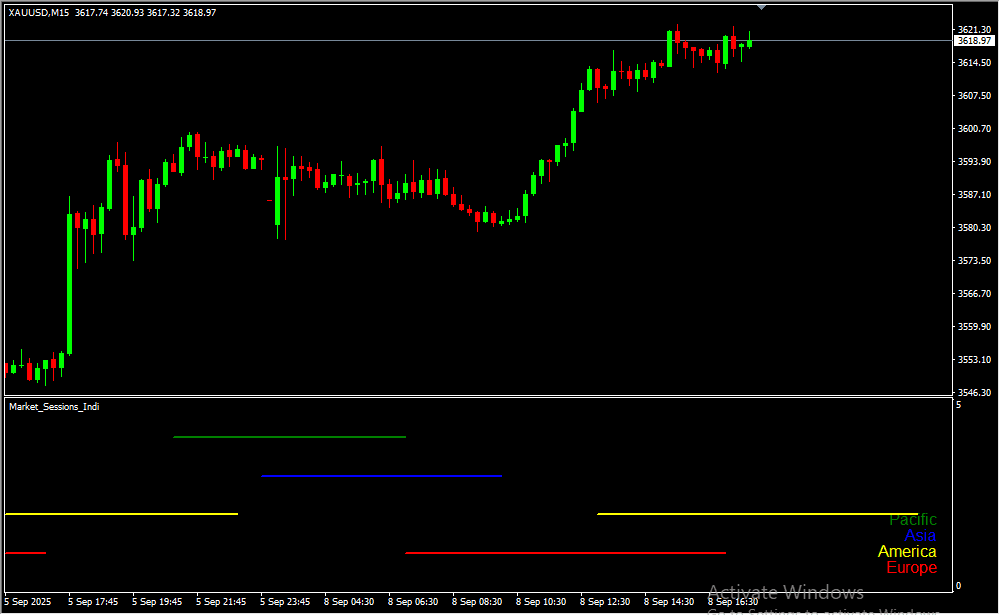
Task: Click the 8 Sep 04:30 time label
Action: (x=351, y=602)
